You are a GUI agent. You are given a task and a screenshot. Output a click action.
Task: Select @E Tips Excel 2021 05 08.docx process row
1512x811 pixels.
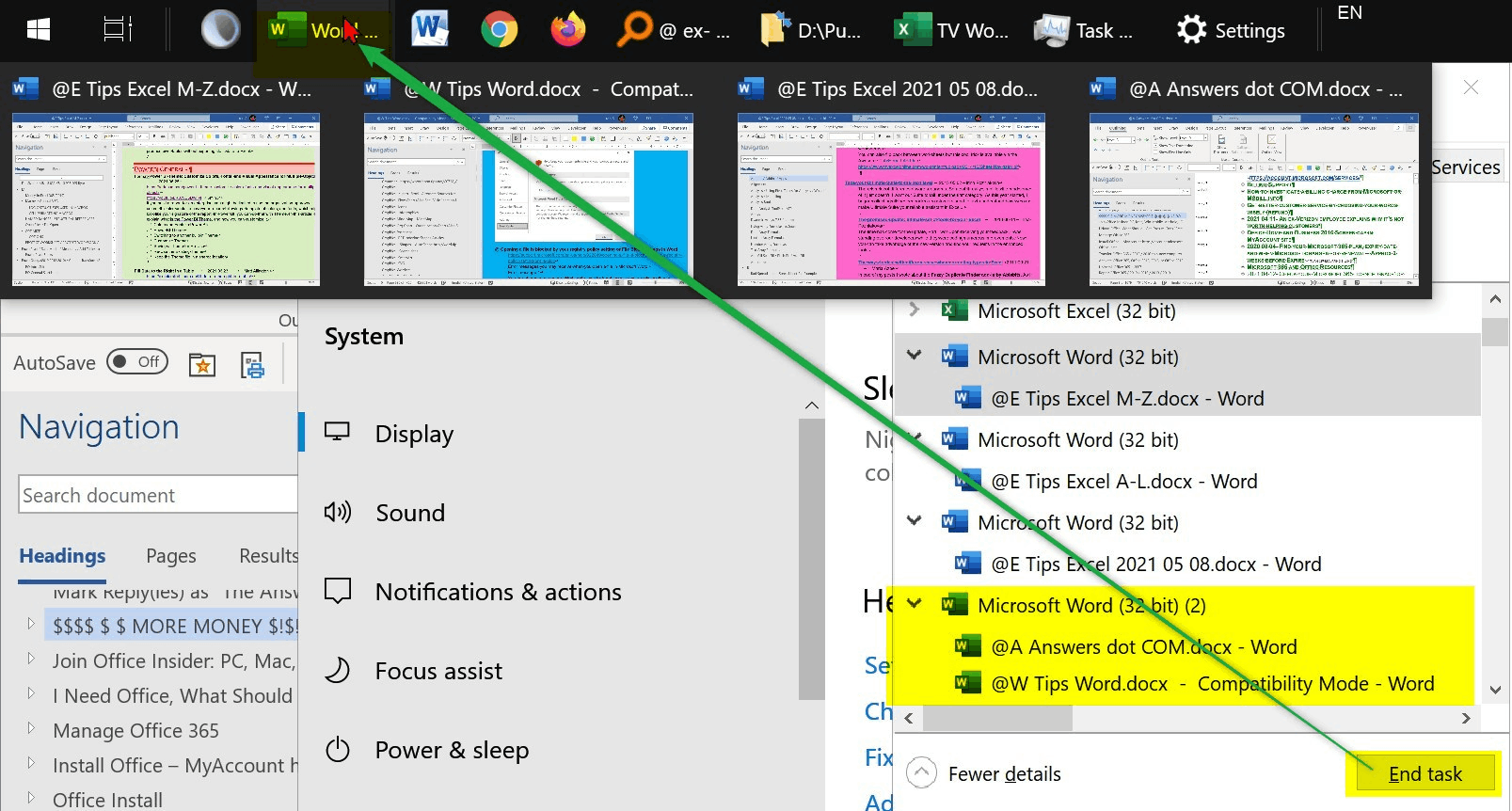(1187, 564)
